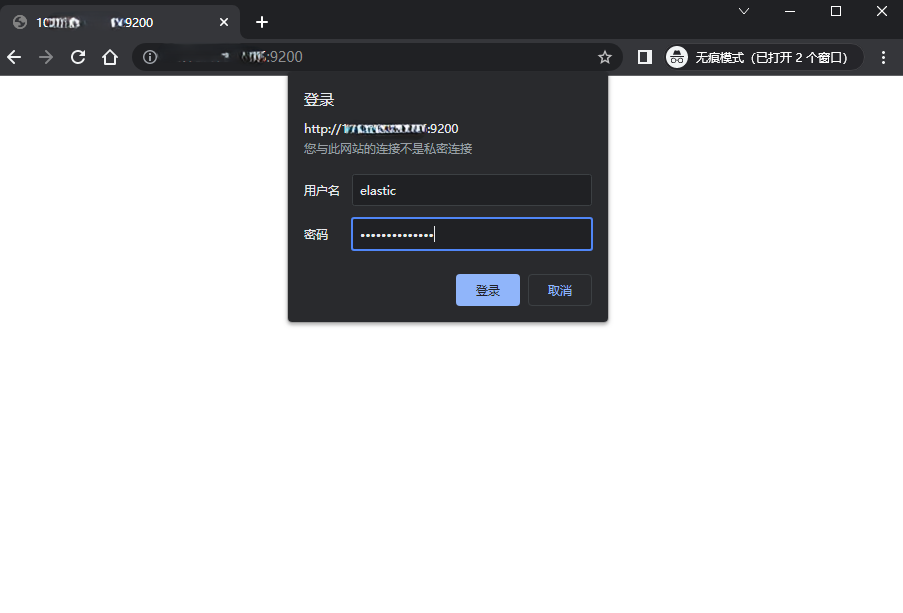The height and width of the screenshot is (613, 903).
Task: Open the incognito mode (无痕模式) indicator
Action: (762, 57)
